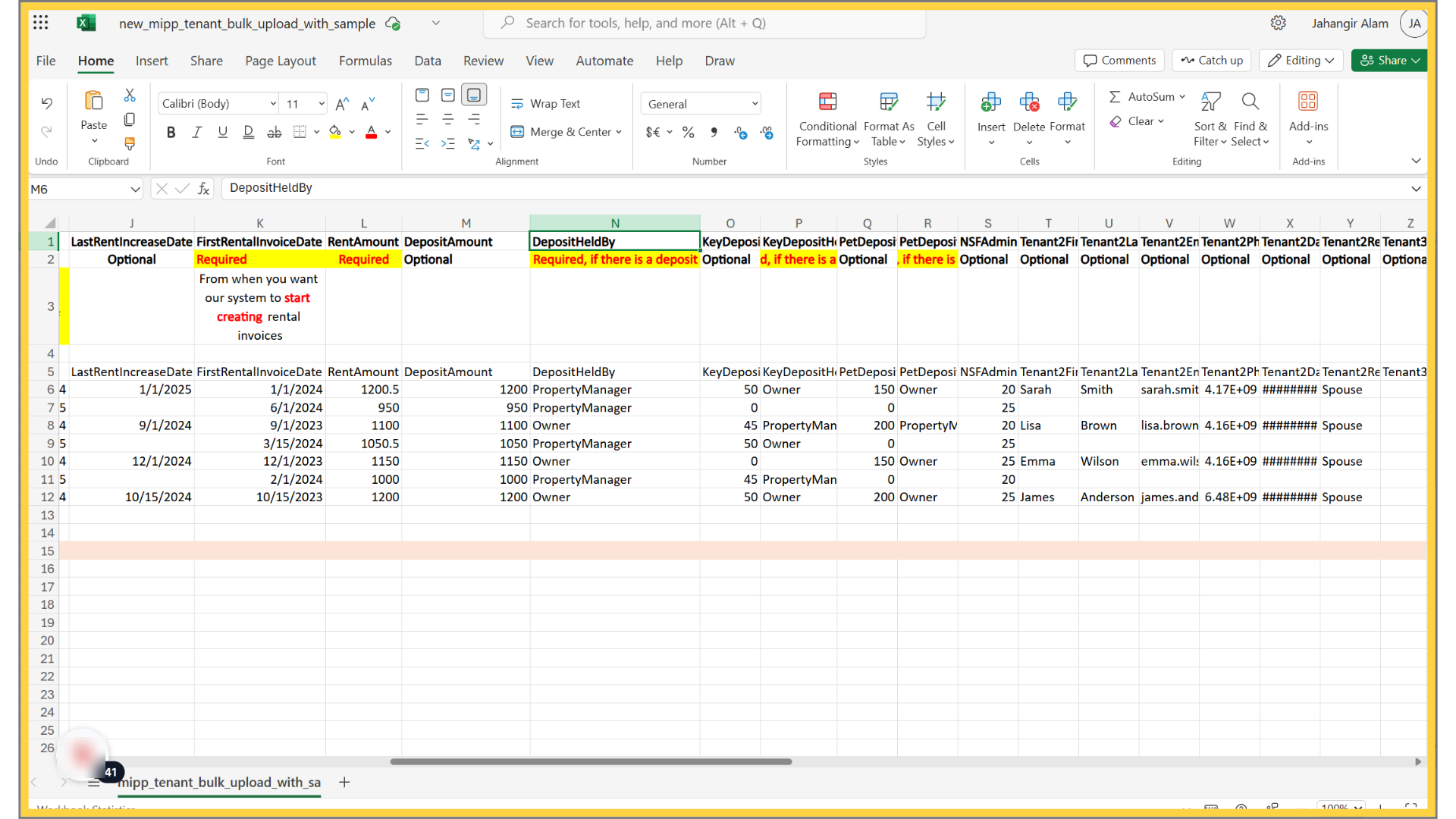Toggle Bottom Align
1456x819 pixels.
(474, 95)
